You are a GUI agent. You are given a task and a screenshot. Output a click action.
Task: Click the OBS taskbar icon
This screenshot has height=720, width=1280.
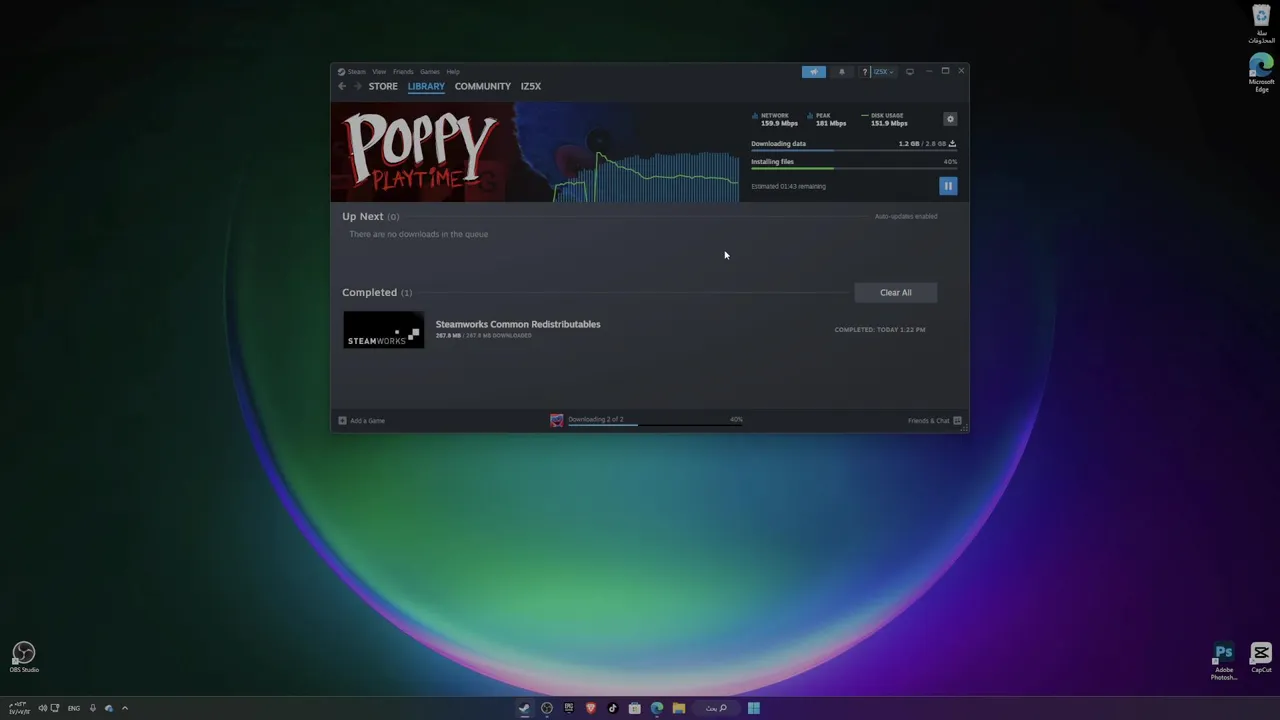[x=547, y=708]
